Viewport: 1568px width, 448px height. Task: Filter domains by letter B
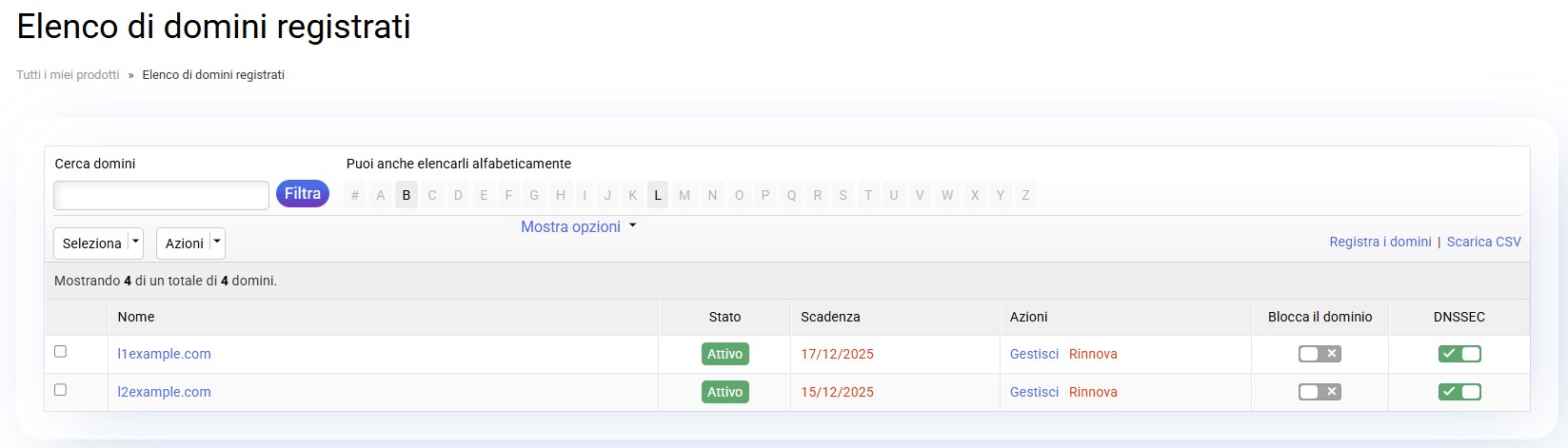[407, 195]
